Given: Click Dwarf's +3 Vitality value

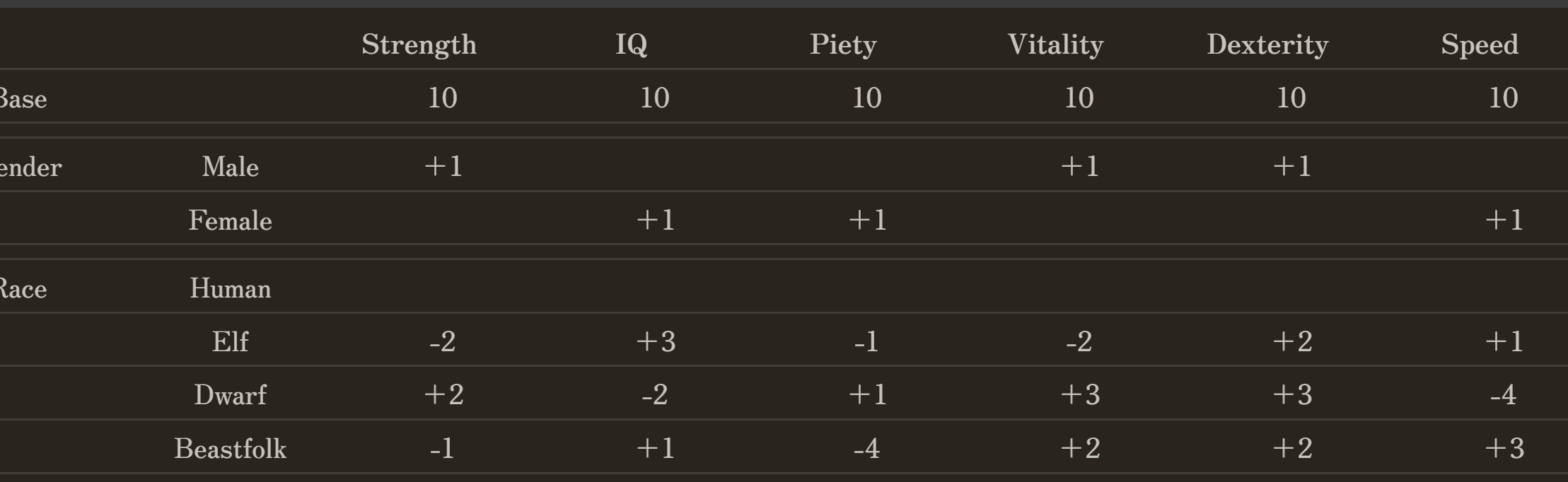Looking at the screenshot, I should tap(1080, 395).
